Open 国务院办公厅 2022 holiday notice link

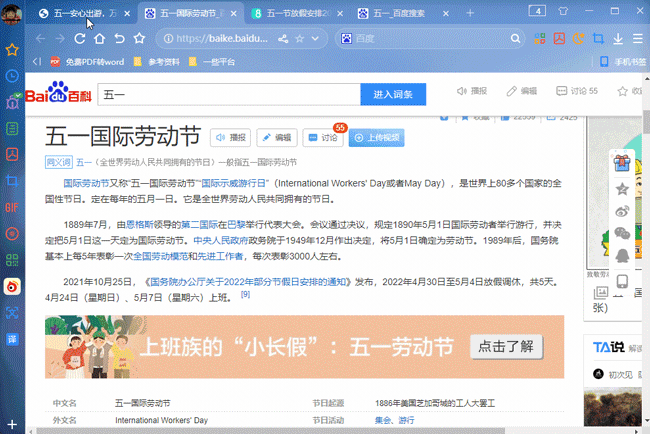click(x=248, y=282)
